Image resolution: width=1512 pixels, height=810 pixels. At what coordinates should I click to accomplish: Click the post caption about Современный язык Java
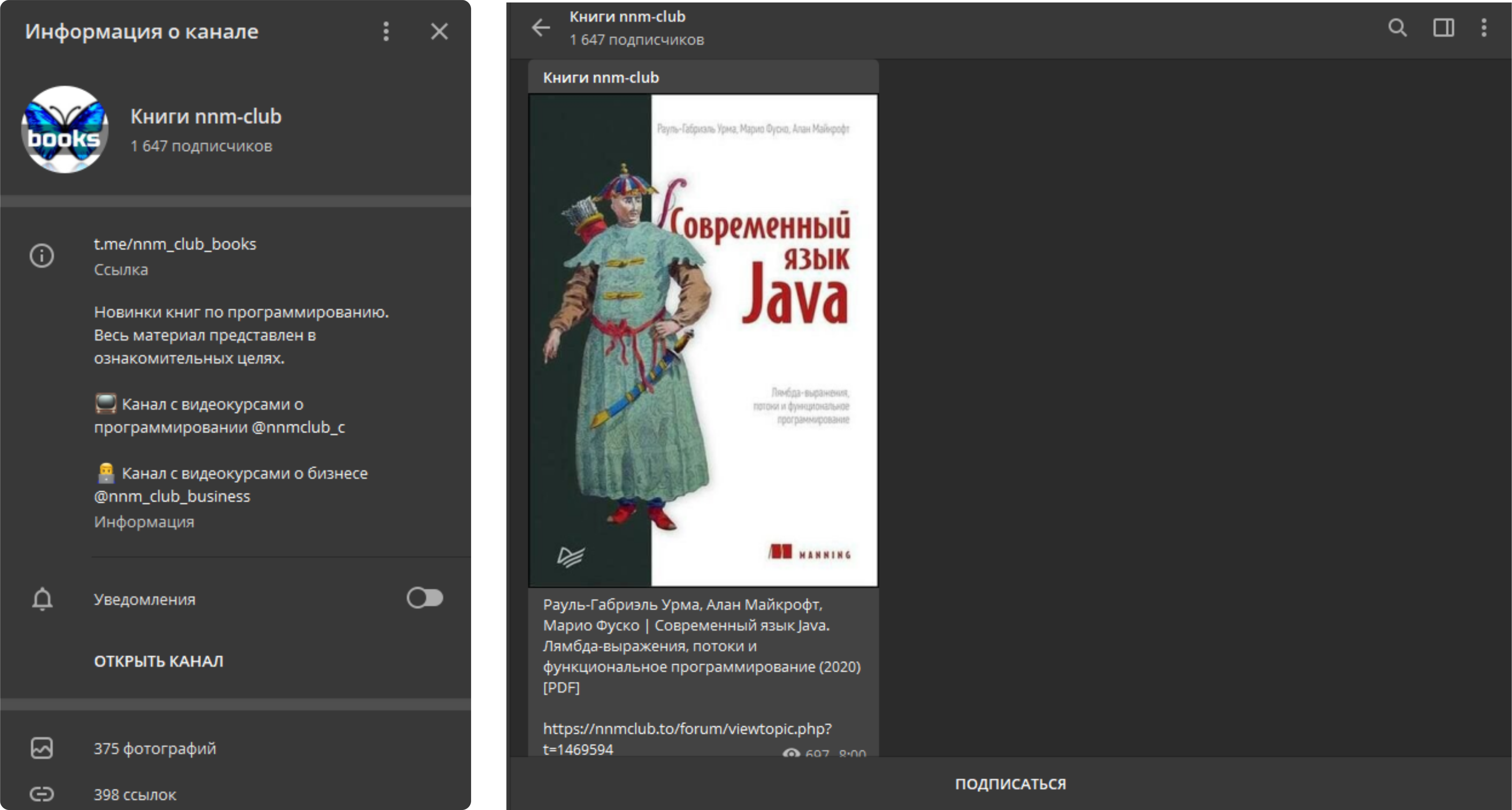[702, 645]
